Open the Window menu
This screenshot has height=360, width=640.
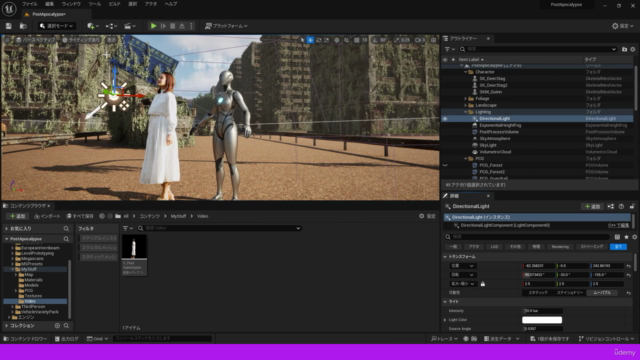(71, 4)
